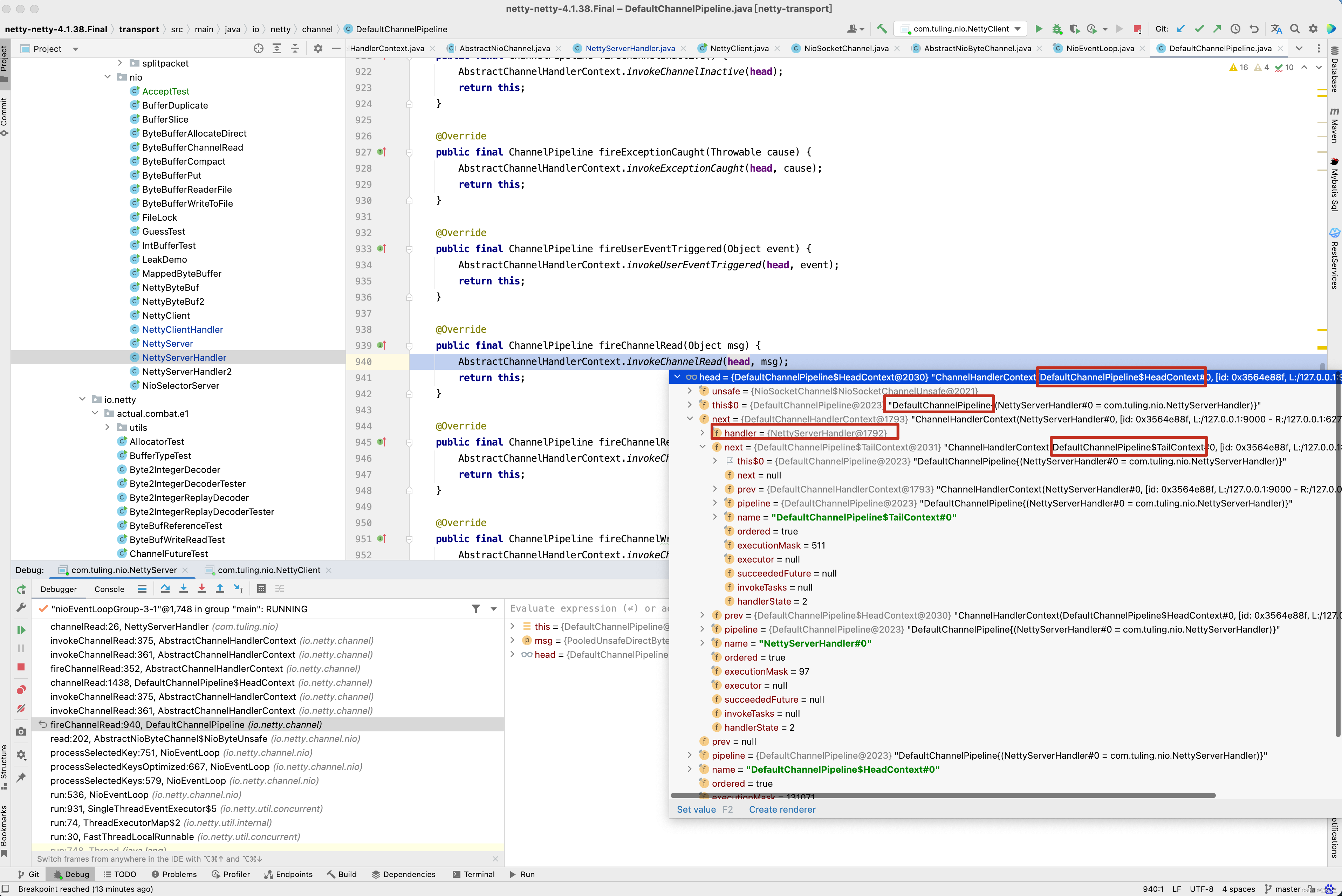Click the Create renderer link
The image size is (1342, 896).
click(782, 809)
